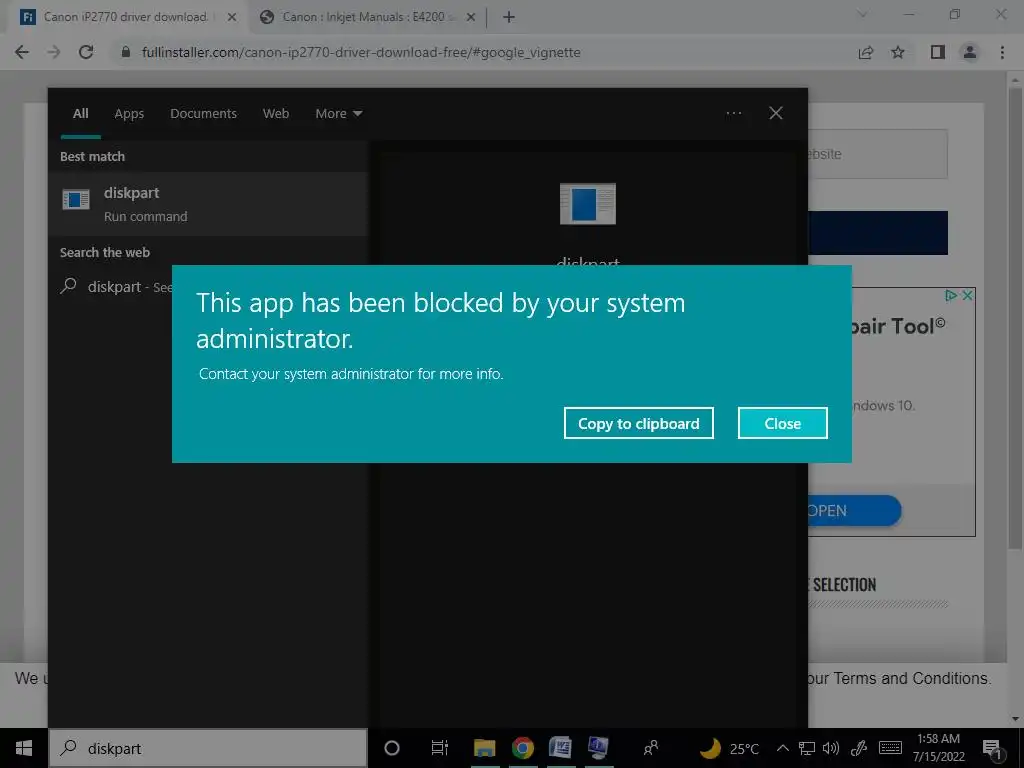Image resolution: width=1024 pixels, height=768 pixels.
Task: Click Chrome forward arrow
Action: 54,52
